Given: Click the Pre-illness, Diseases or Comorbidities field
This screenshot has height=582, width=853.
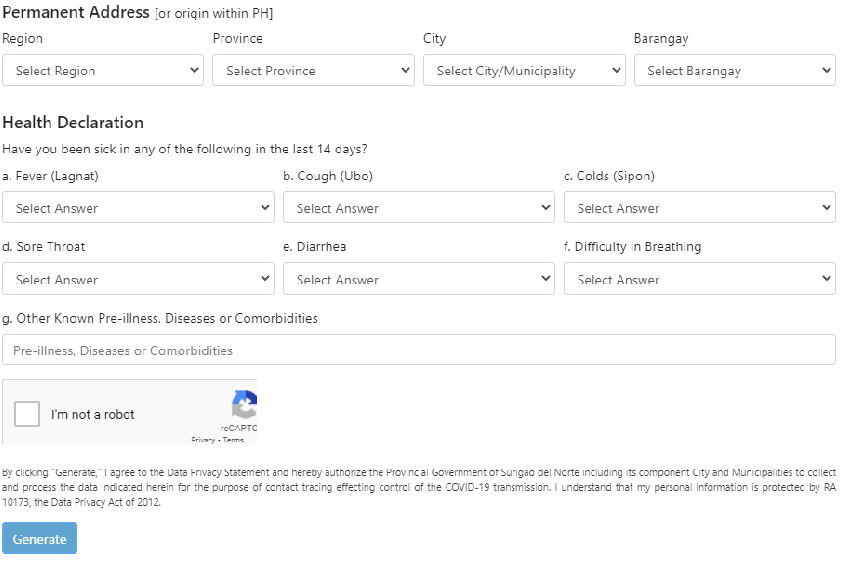Looking at the screenshot, I should point(418,350).
